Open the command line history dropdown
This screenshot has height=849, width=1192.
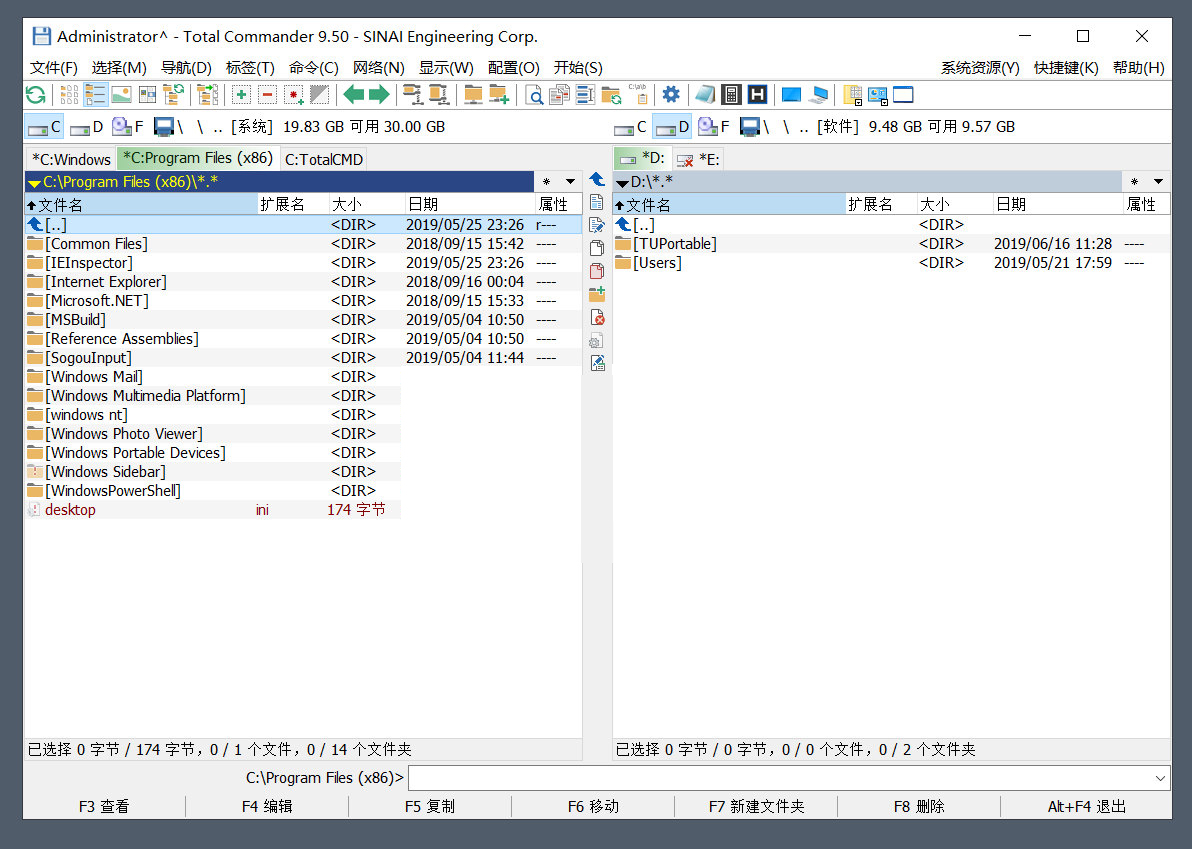(1160, 778)
